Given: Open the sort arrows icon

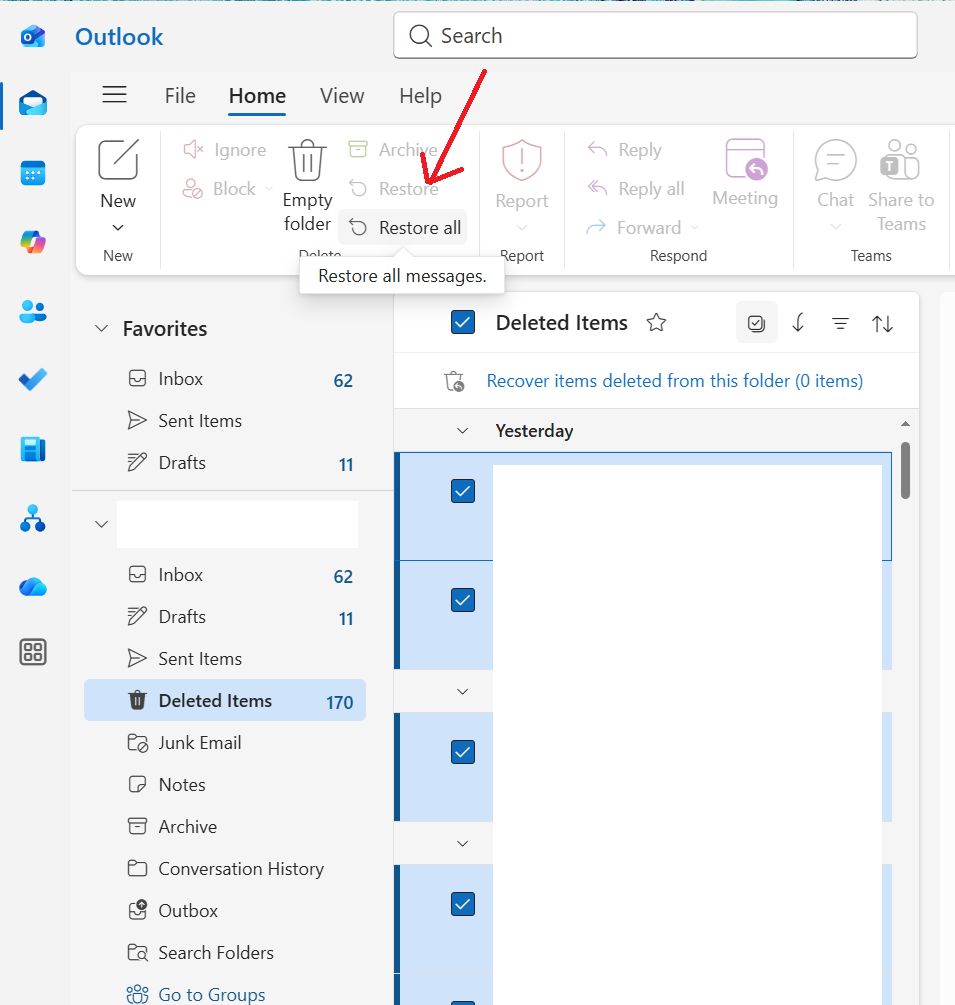Looking at the screenshot, I should click(883, 324).
